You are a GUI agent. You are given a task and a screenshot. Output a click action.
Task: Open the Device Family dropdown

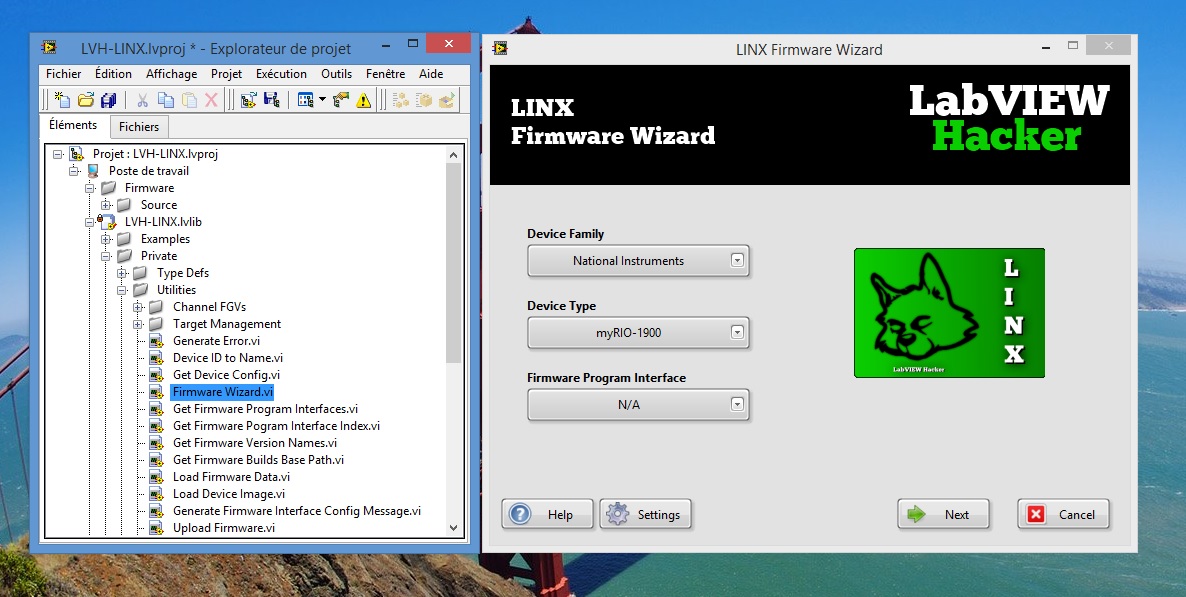pos(638,261)
